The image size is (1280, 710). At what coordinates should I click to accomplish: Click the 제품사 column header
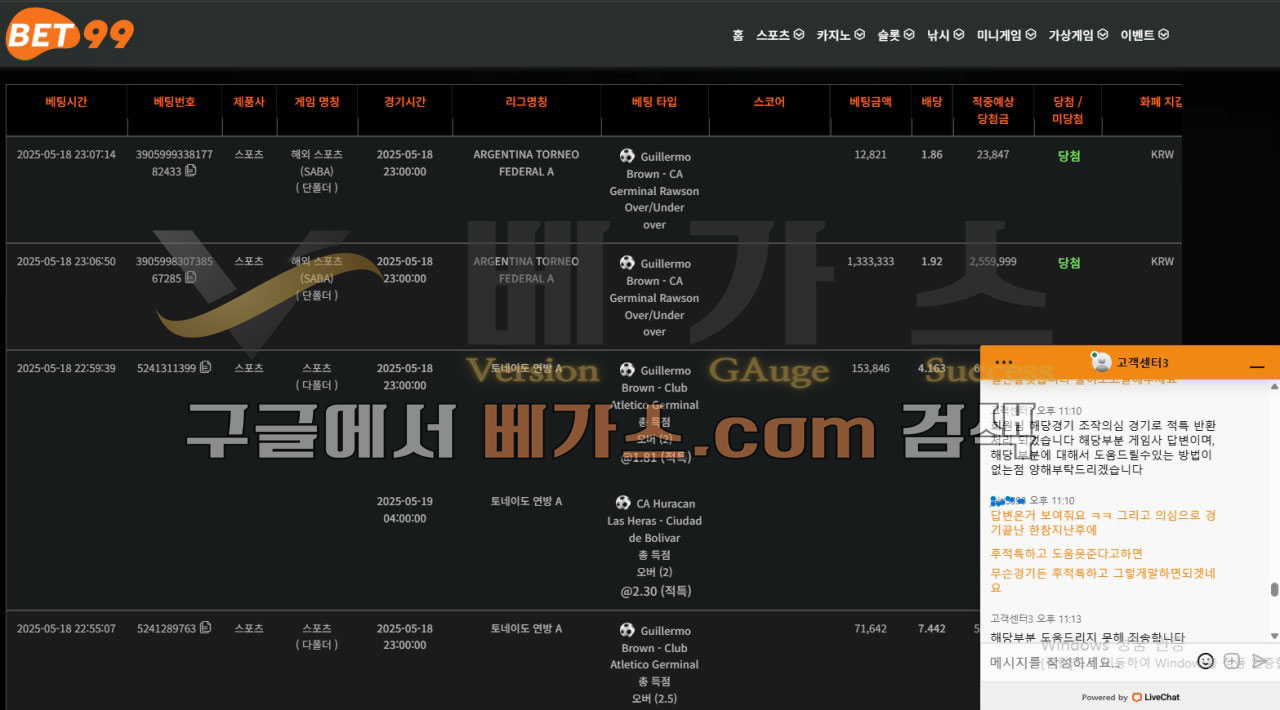249,102
